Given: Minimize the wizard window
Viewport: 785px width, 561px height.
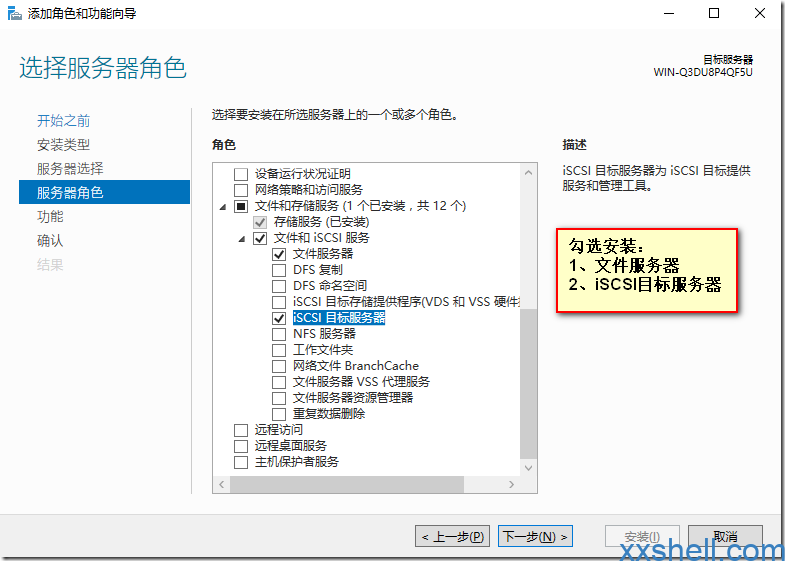Looking at the screenshot, I should coord(669,14).
